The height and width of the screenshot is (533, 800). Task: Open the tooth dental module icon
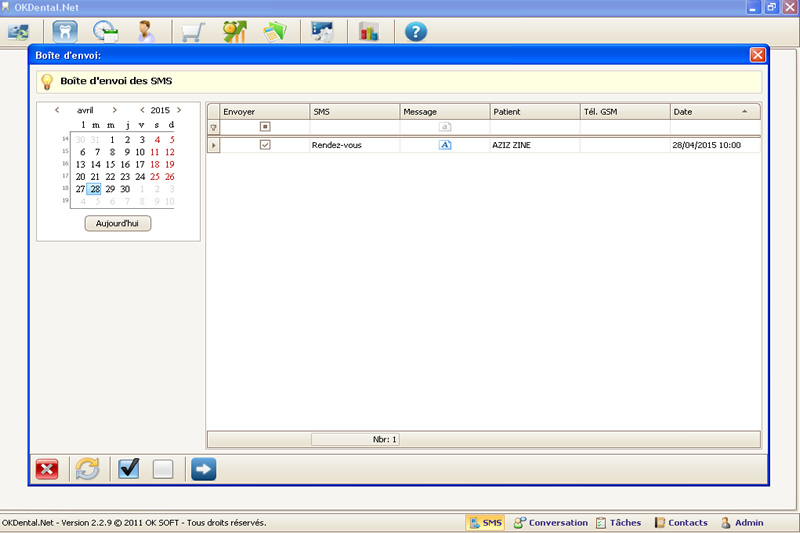[65, 32]
